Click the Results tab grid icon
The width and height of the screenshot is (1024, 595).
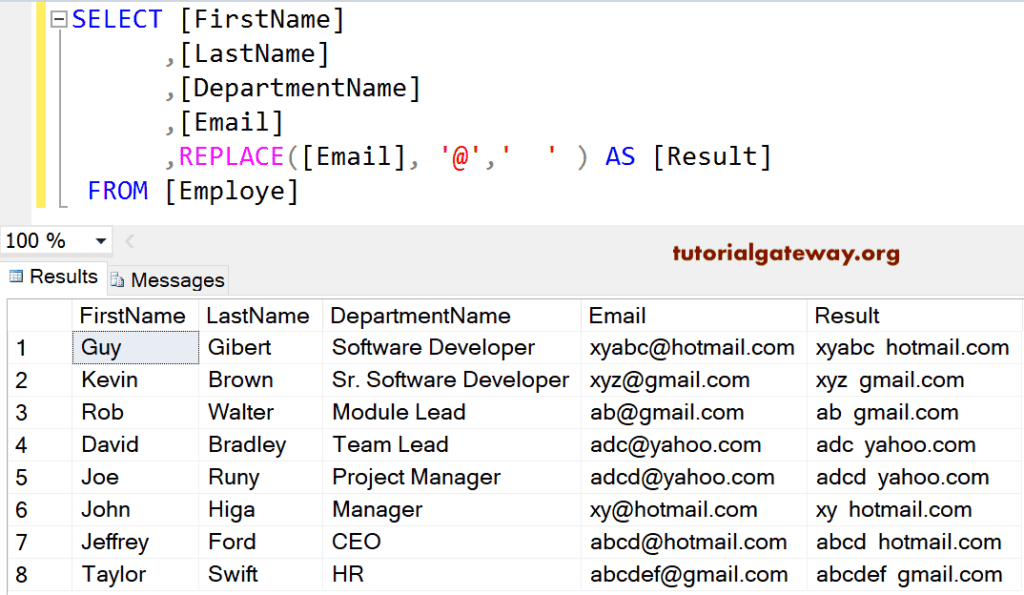click(14, 277)
